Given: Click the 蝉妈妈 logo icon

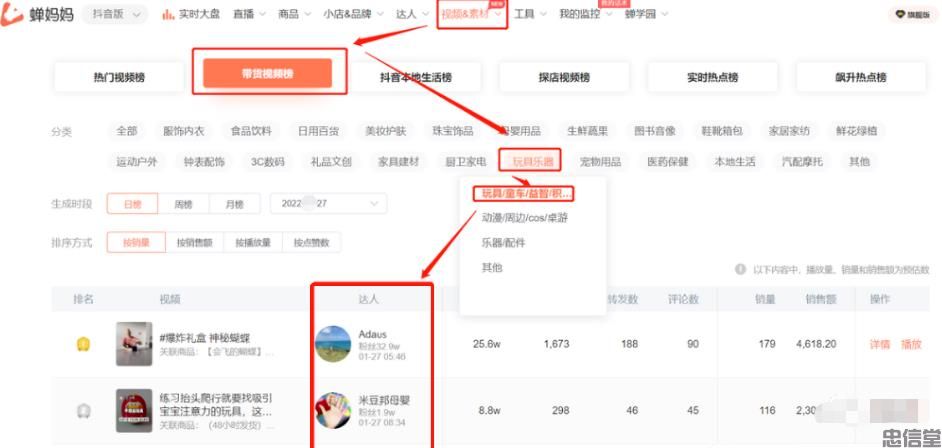Looking at the screenshot, I should (x=12, y=14).
